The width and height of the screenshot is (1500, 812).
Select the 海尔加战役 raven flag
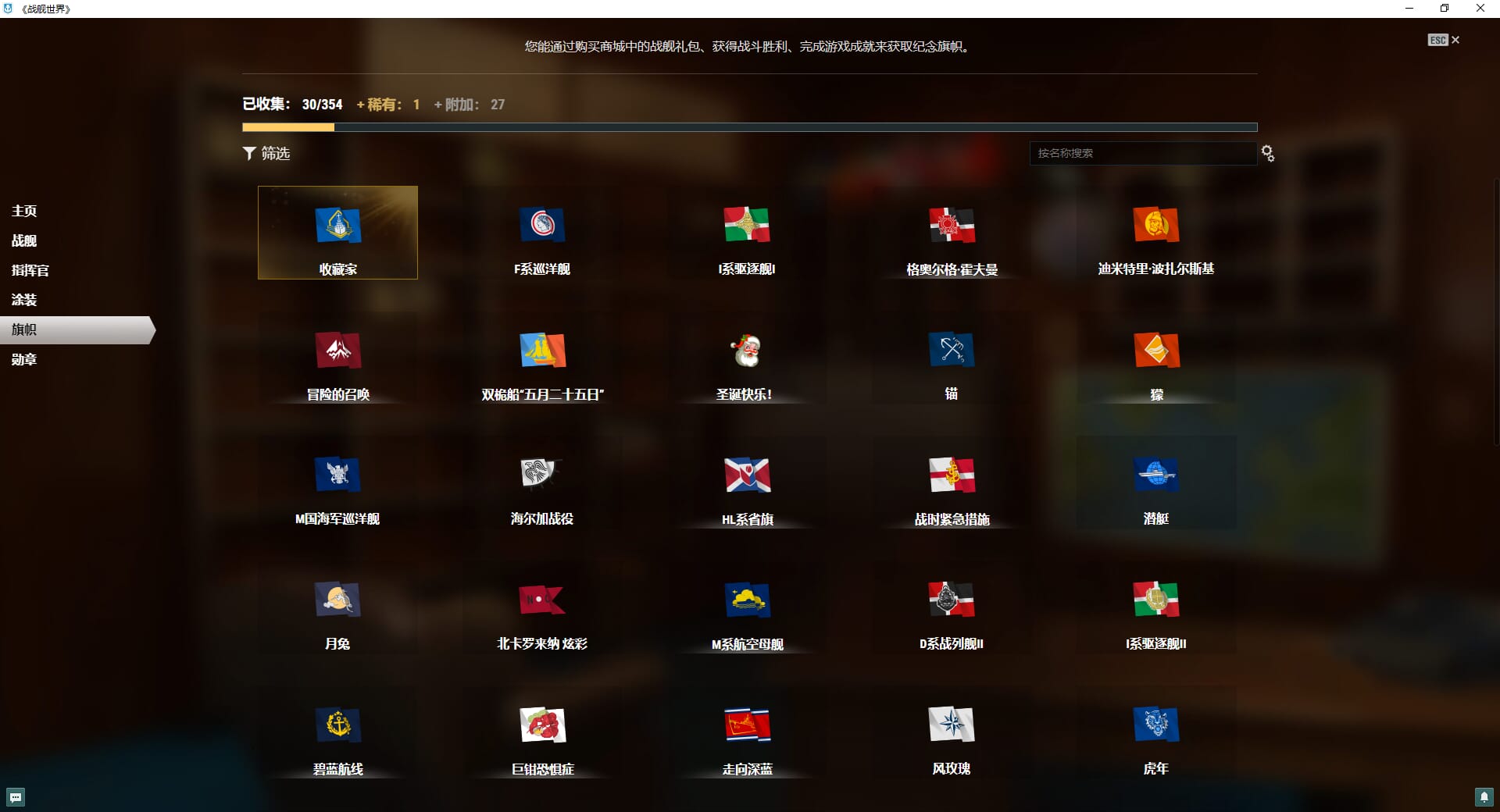541,476
